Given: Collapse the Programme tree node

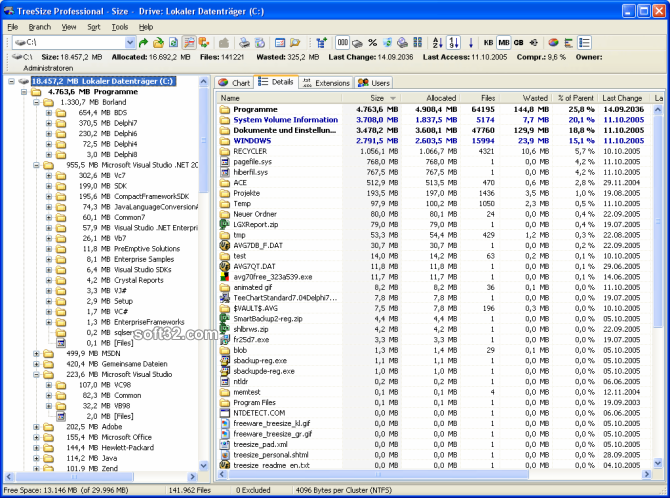Looking at the screenshot, I should coord(24,92).
